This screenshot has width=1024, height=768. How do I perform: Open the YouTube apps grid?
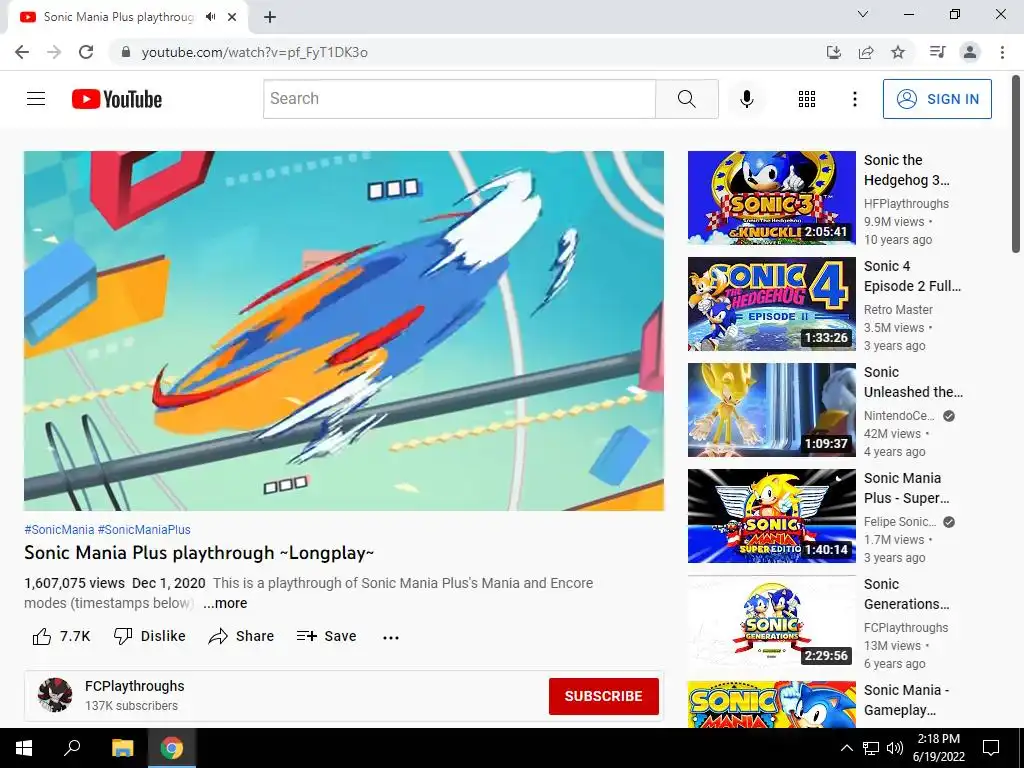[807, 99]
